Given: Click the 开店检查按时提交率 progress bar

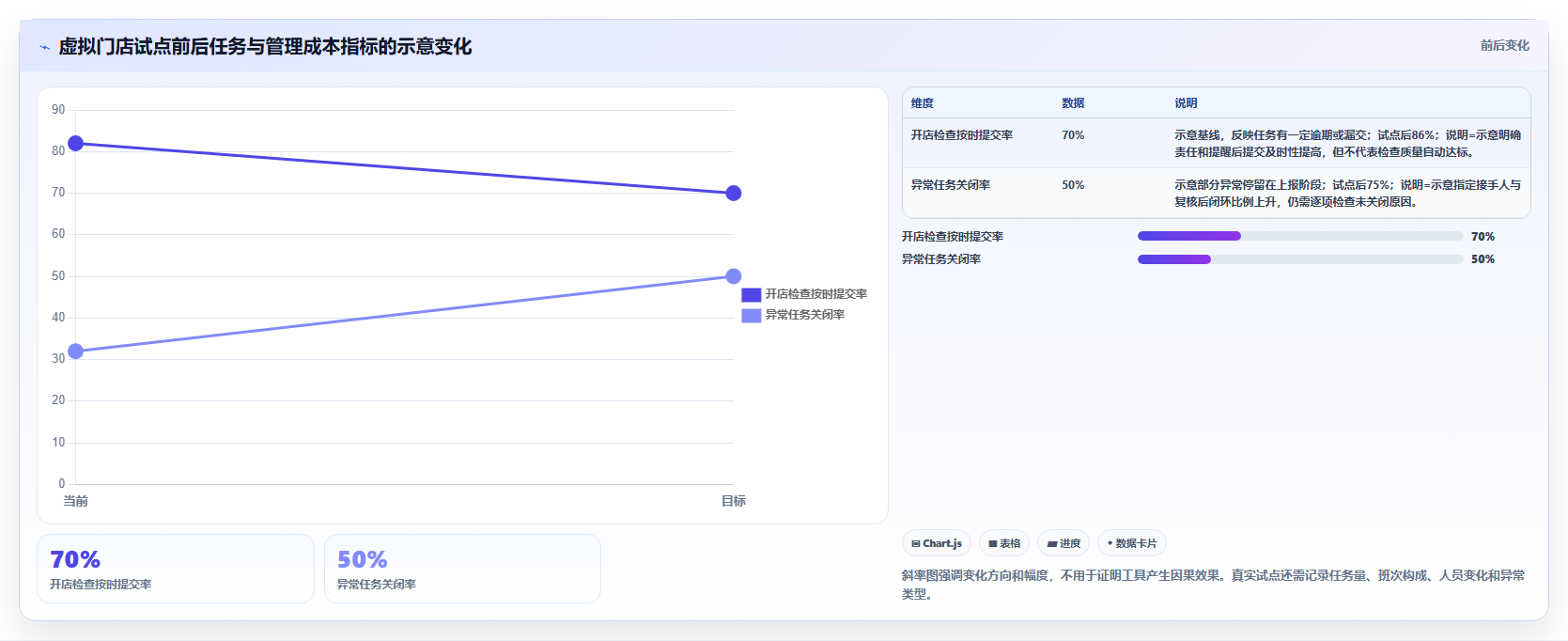Looking at the screenshot, I should (1300, 236).
